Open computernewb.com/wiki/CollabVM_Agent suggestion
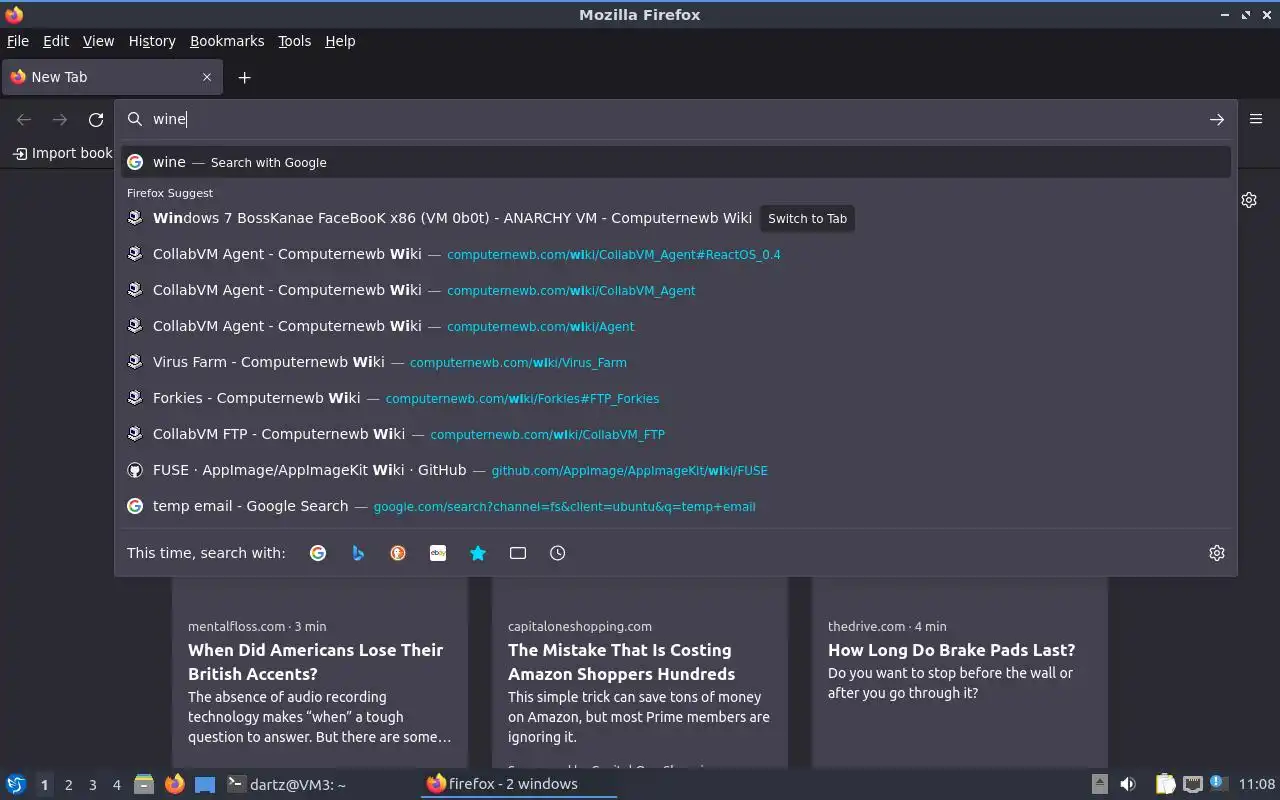Screen dimensions: 1280x800 tap(676, 290)
